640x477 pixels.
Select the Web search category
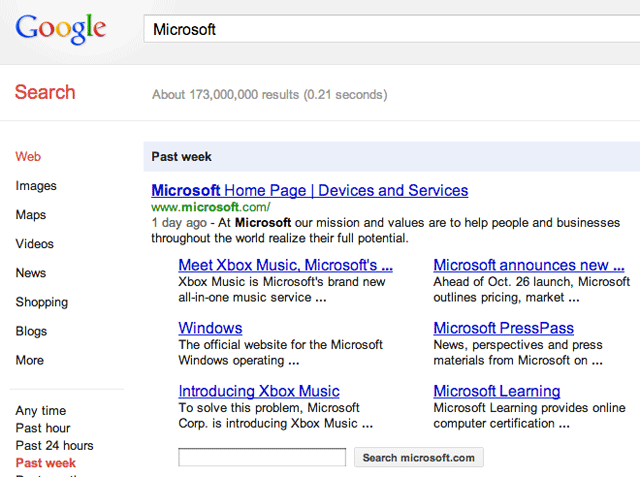pyautogui.click(x=28, y=157)
